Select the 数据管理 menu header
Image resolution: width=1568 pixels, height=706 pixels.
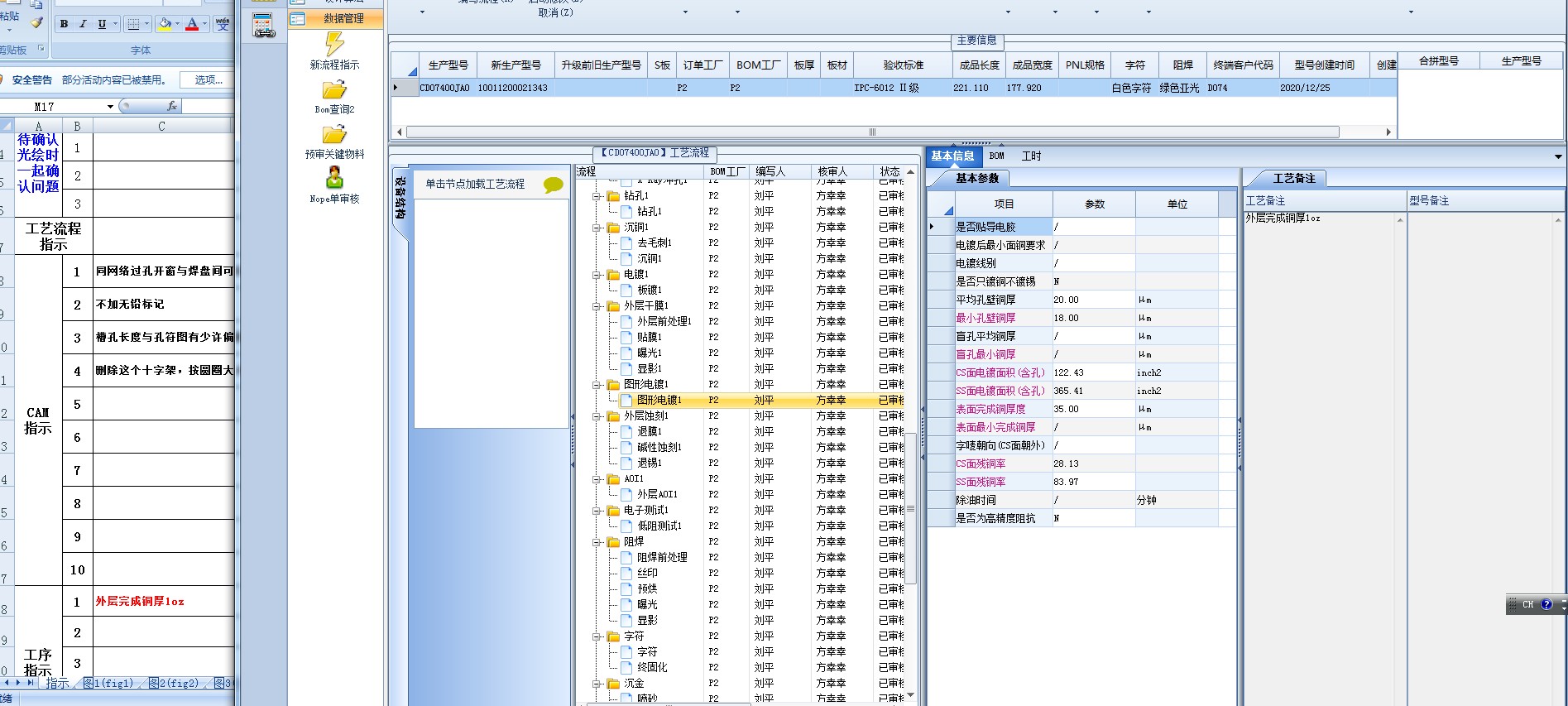335,18
